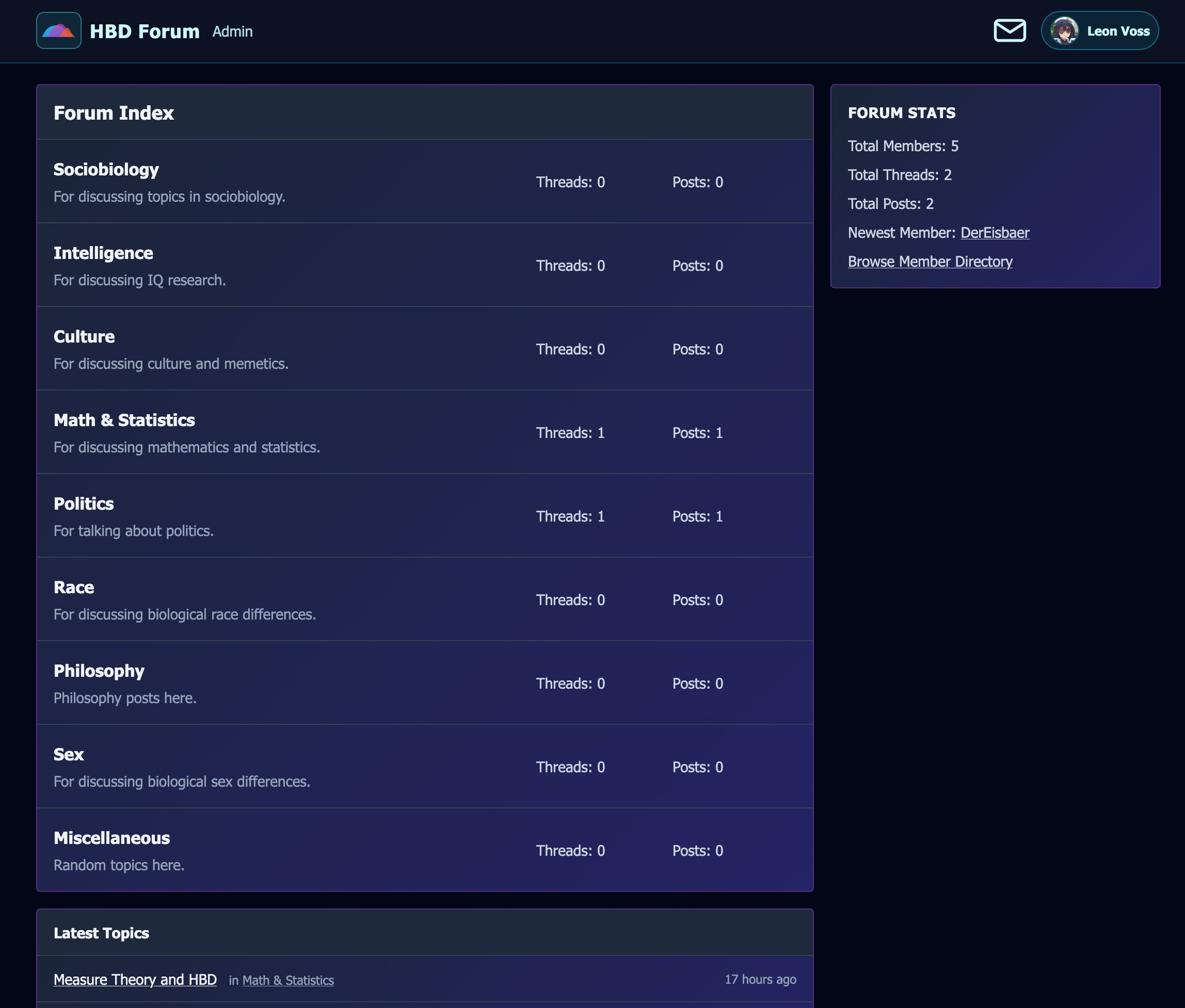
Task: Open Leon Voss user profile button
Action: click(x=1117, y=31)
